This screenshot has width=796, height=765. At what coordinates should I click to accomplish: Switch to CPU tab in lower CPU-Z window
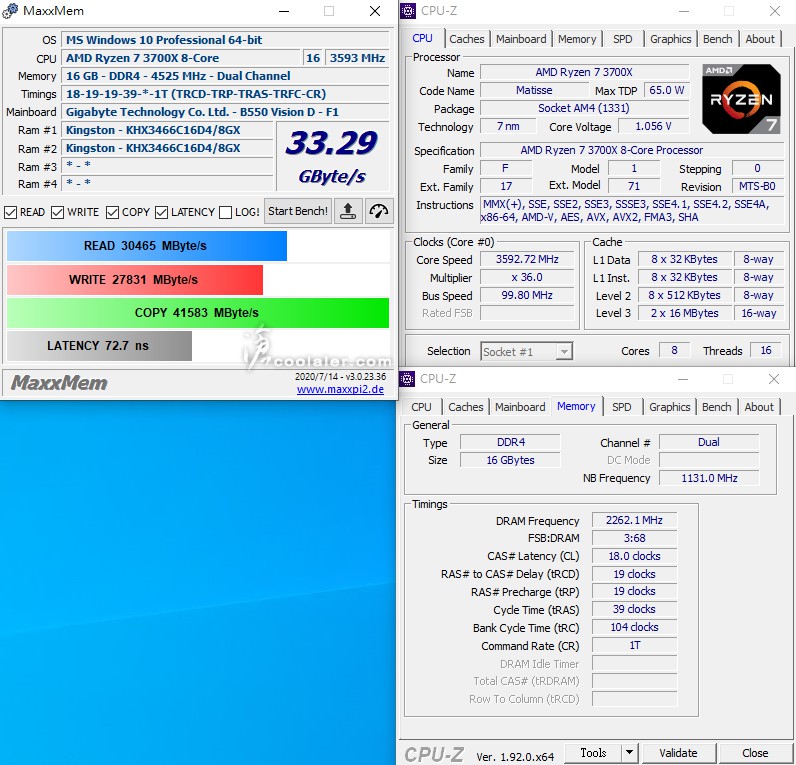[421, 407]
